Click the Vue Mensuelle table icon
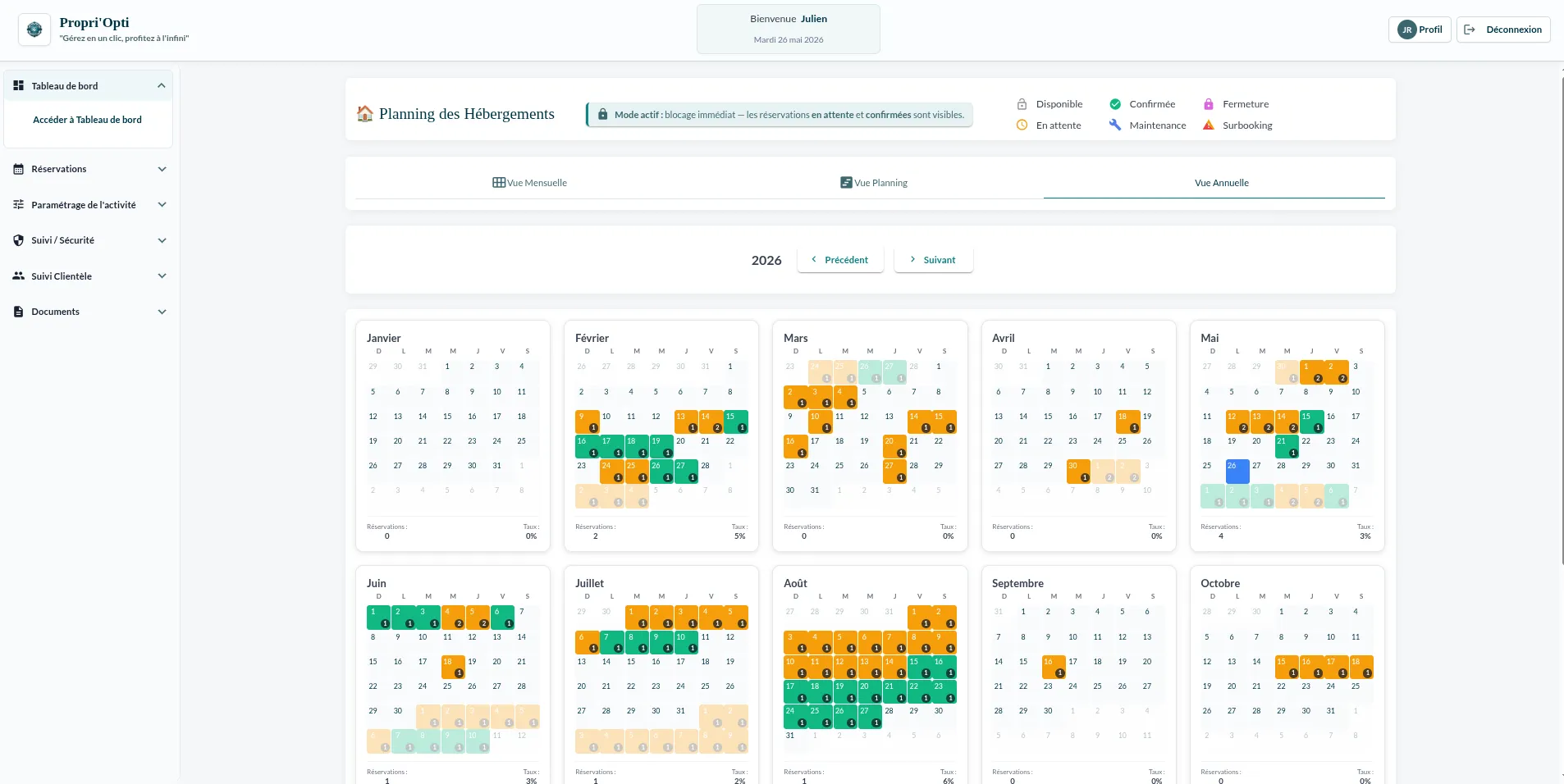 (x=498, y=182)
